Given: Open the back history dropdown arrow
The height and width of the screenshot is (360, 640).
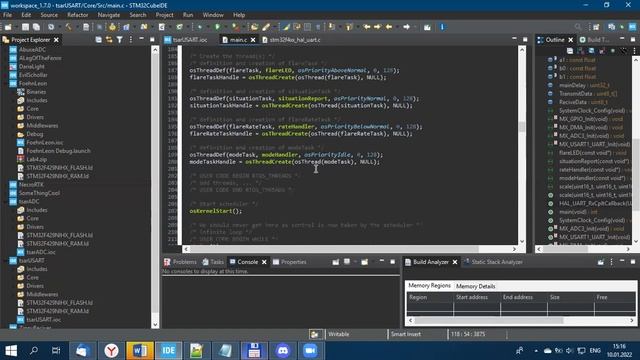Looking at the screenshot, I should pyautogui.click(x=396, y=27).
